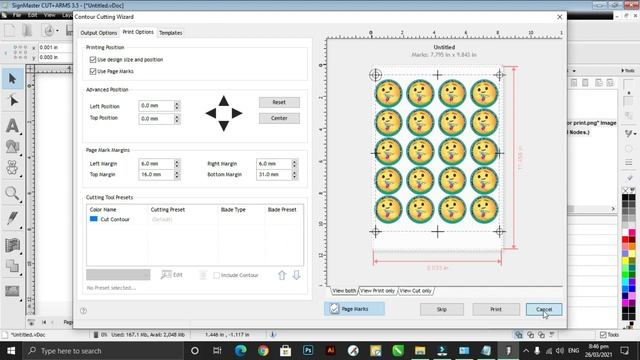Switch to Print Options tab
The height and width of the screenshot is (360, 640).
click(x=138, y=32)
